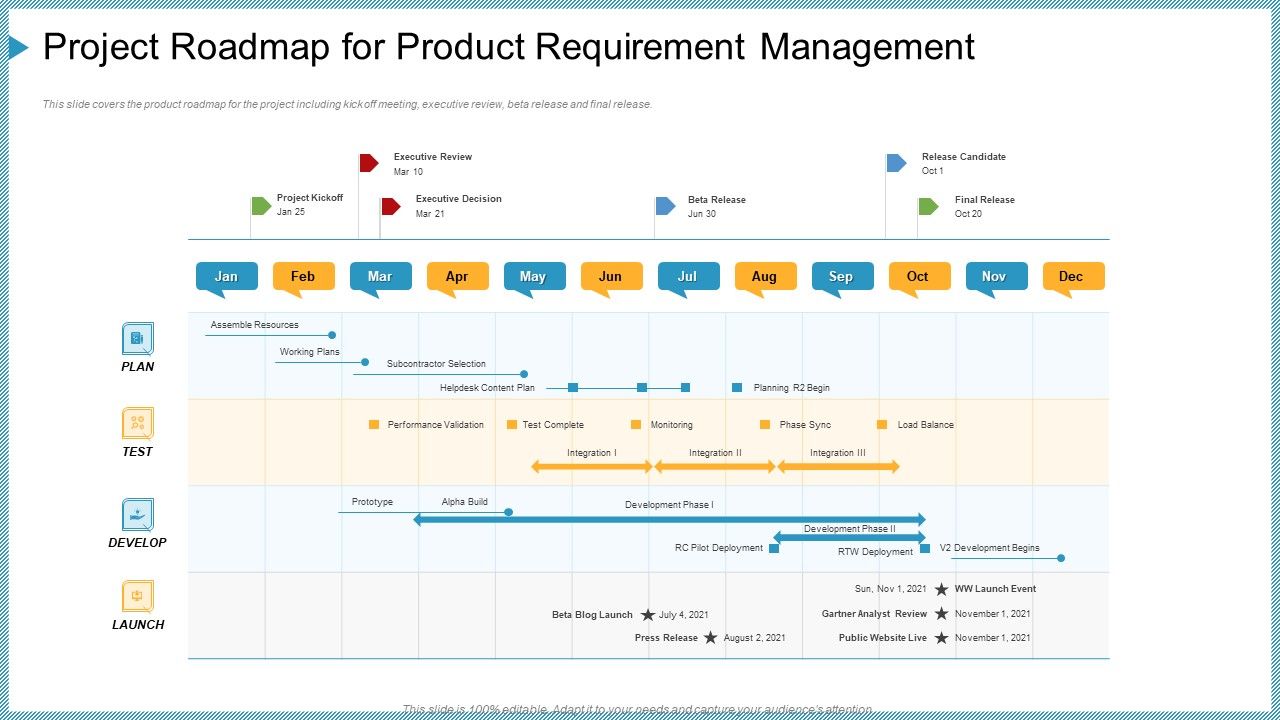The height and width of the screenshot is (720, 1280).
Task: Click the Phase Sync orange square
Action: point(765,425)
